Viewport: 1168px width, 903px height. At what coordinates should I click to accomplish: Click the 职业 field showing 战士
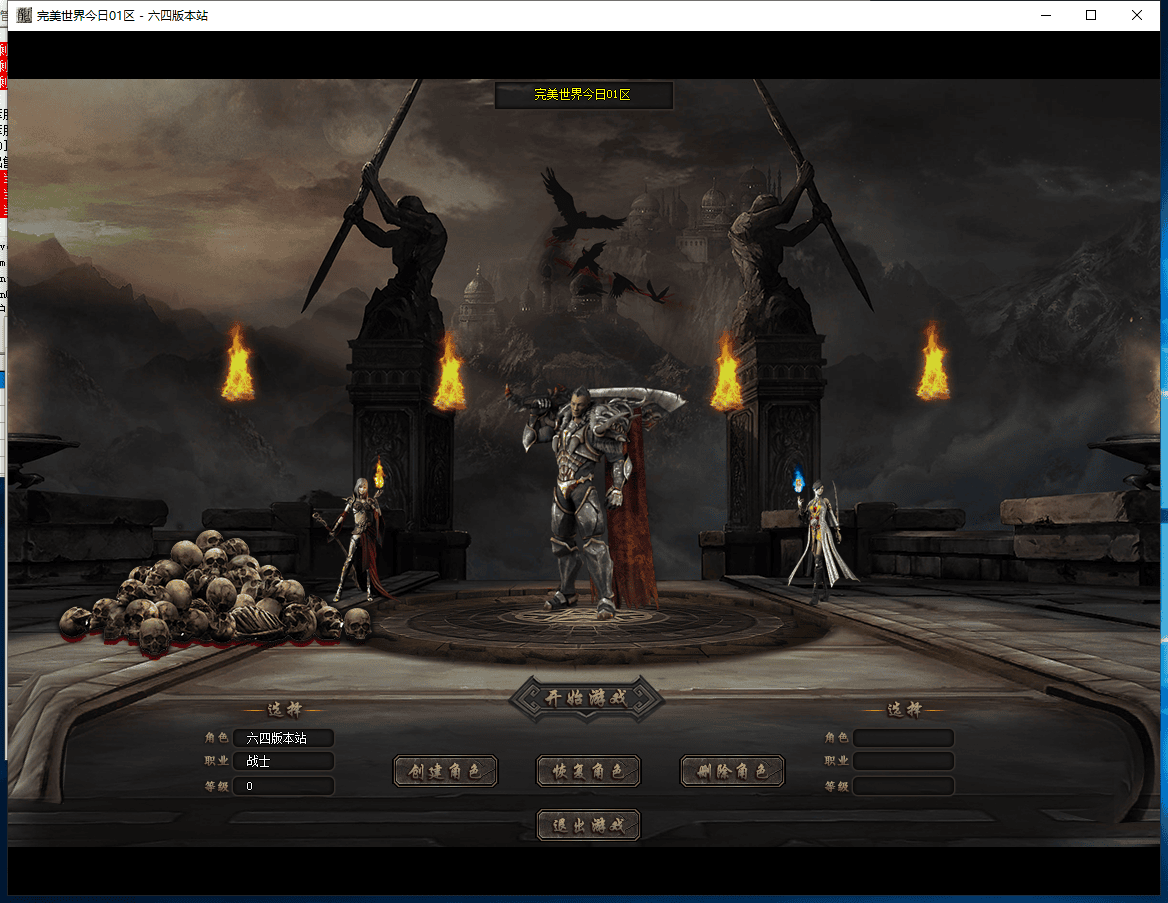(x=283, y=761)
